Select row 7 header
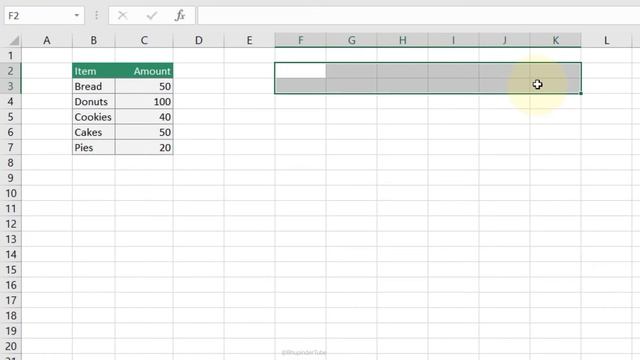640x360 pixels. click(x=11, y=147)
